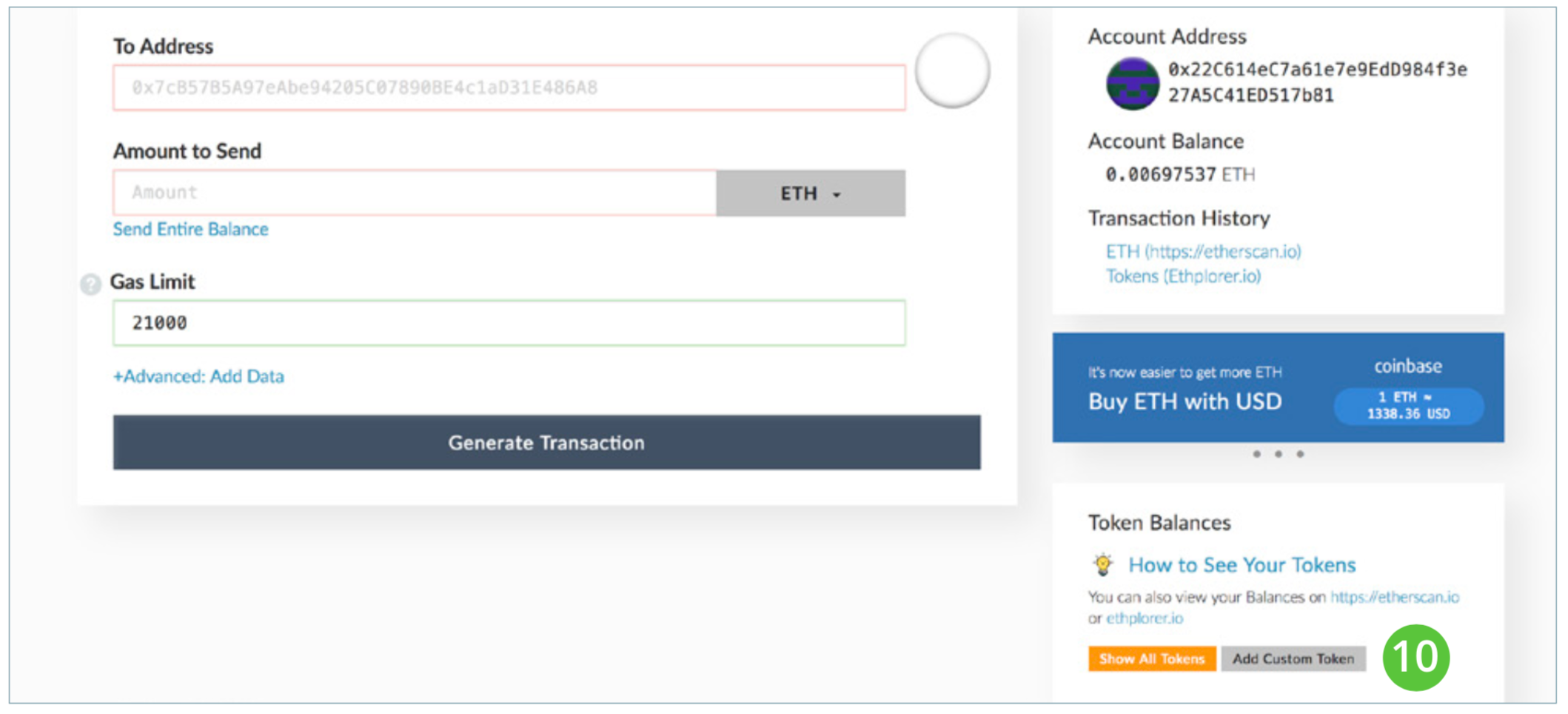Screen dimensions: 1568x714
Task: Click the Gas Limit help question mark
Action: pos(90,284)
